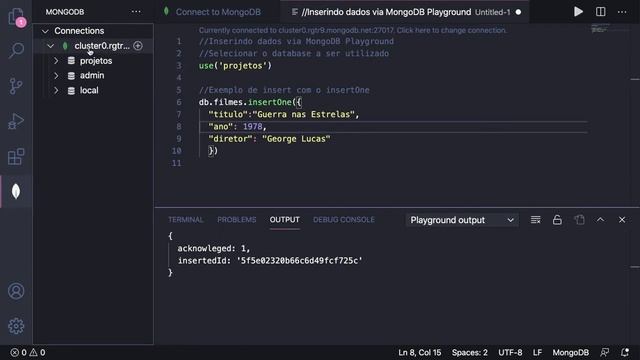Open the Explorer view in activity bar
640x360 pixels.
(16, 16)
